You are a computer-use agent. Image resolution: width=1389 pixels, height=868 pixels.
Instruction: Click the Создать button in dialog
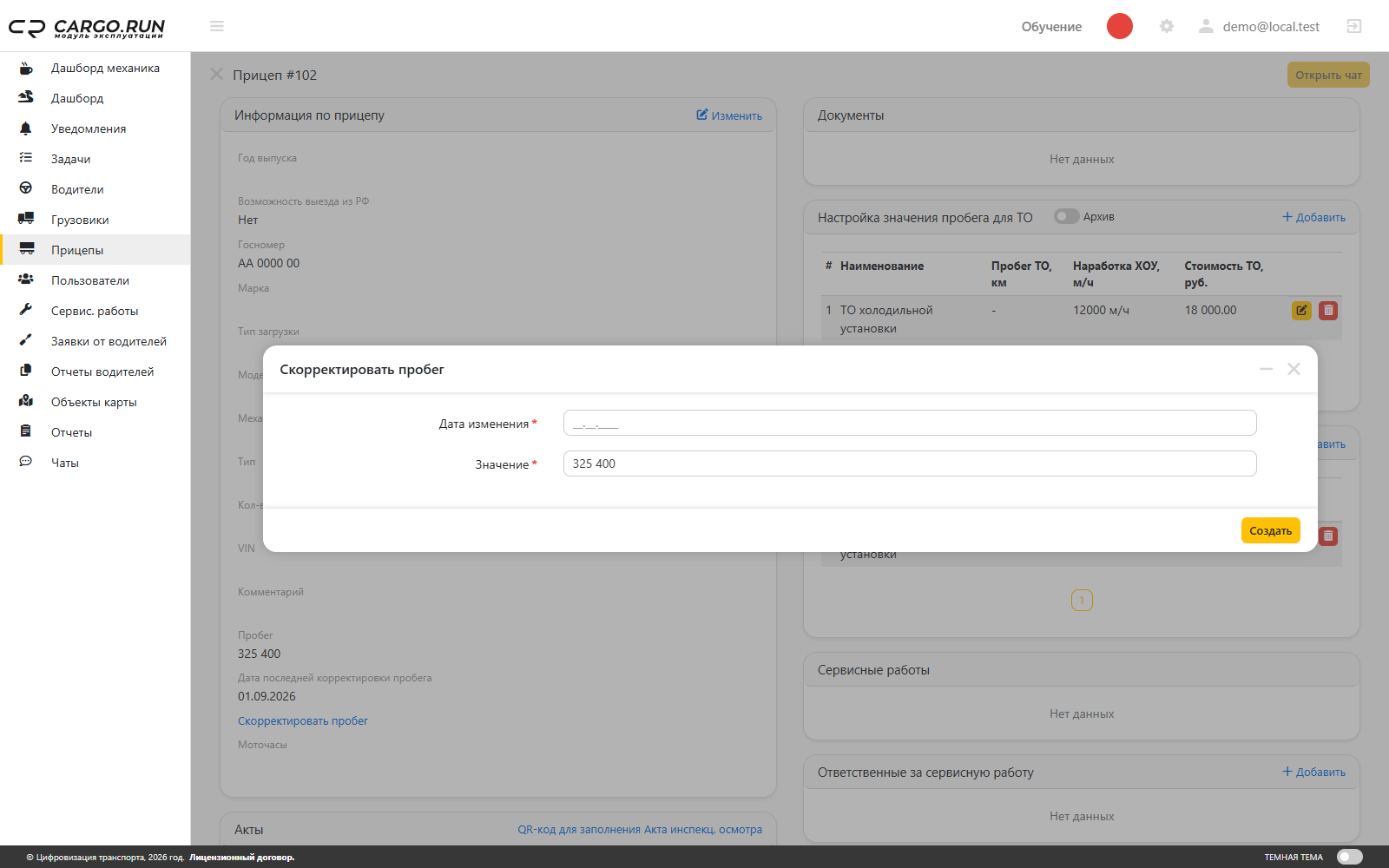pyautogui.click(x=1270, y=530)
